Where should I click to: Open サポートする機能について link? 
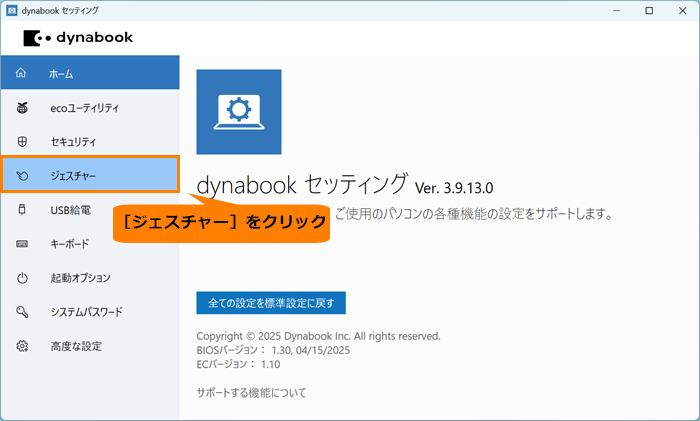tap(251, 393)
